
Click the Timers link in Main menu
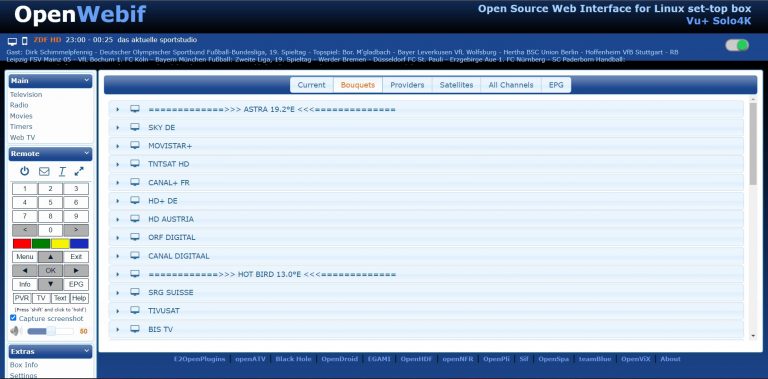(x=21, y=126)
